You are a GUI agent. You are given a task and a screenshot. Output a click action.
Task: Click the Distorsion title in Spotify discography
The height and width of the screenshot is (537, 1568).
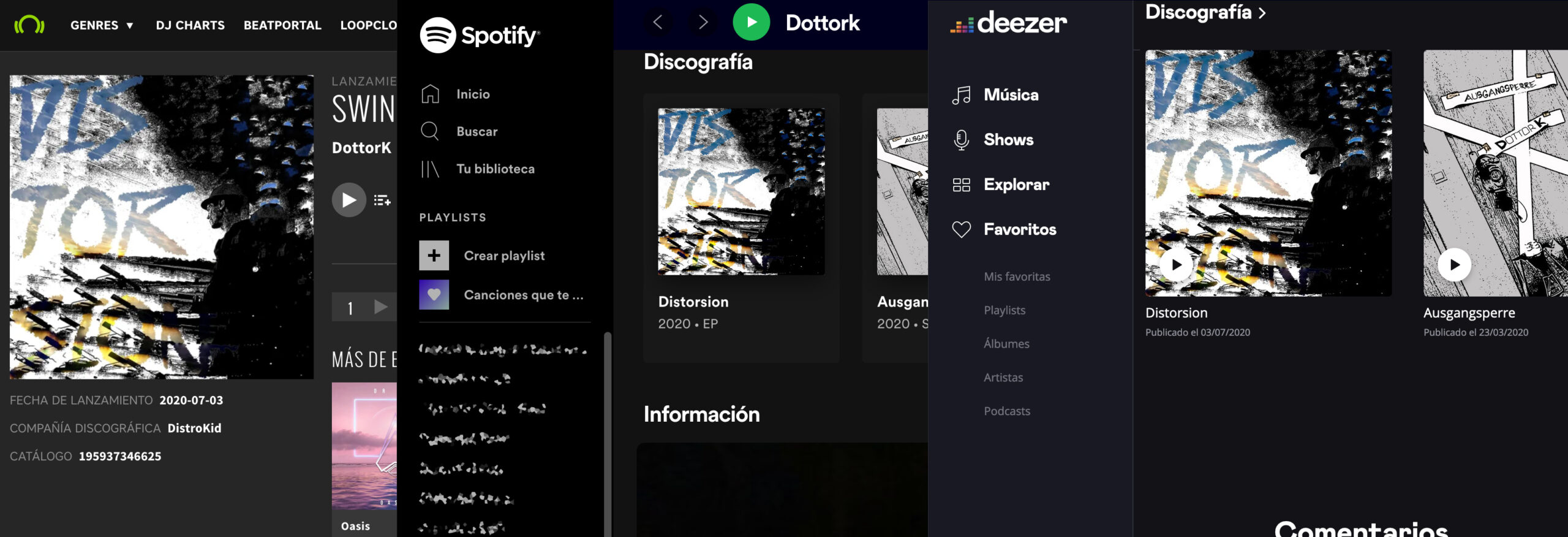693,302
